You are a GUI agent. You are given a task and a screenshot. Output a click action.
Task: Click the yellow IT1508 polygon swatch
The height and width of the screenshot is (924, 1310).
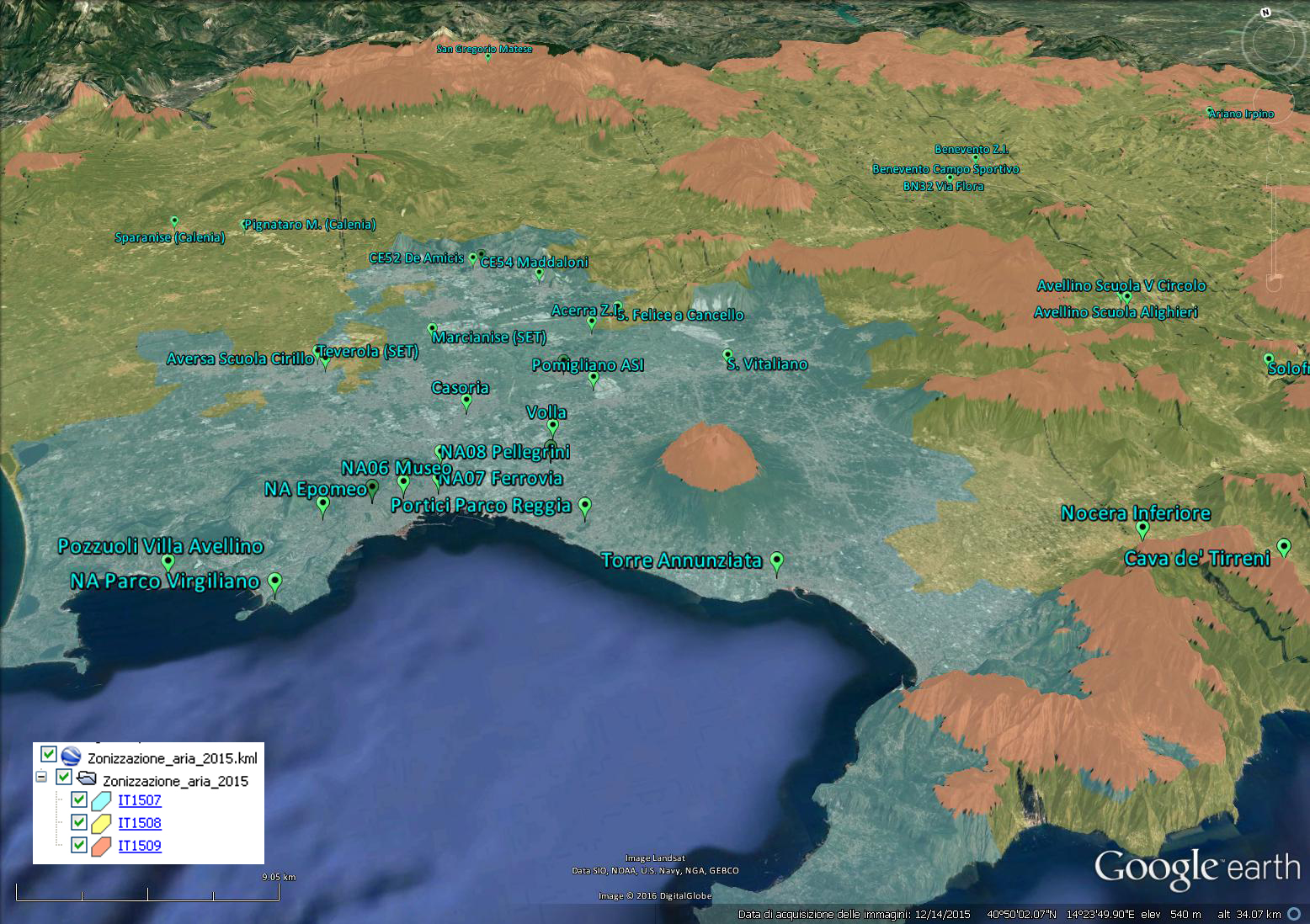(102, 823)
